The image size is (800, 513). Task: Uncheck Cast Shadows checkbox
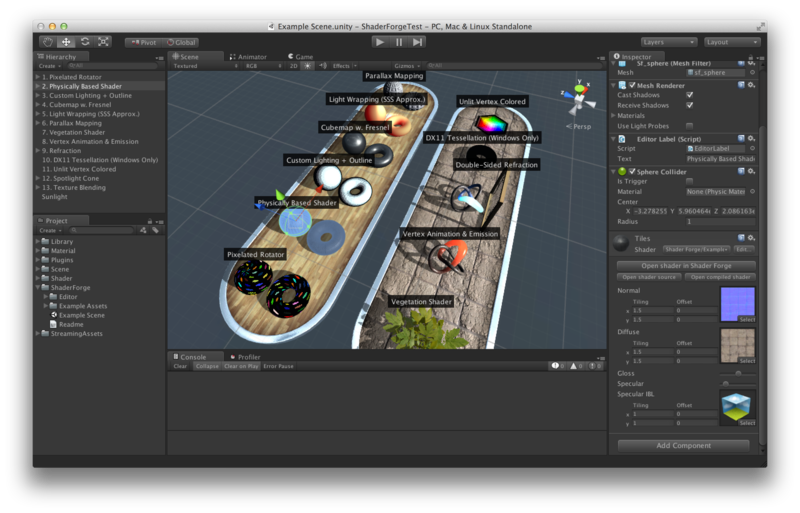690,95
